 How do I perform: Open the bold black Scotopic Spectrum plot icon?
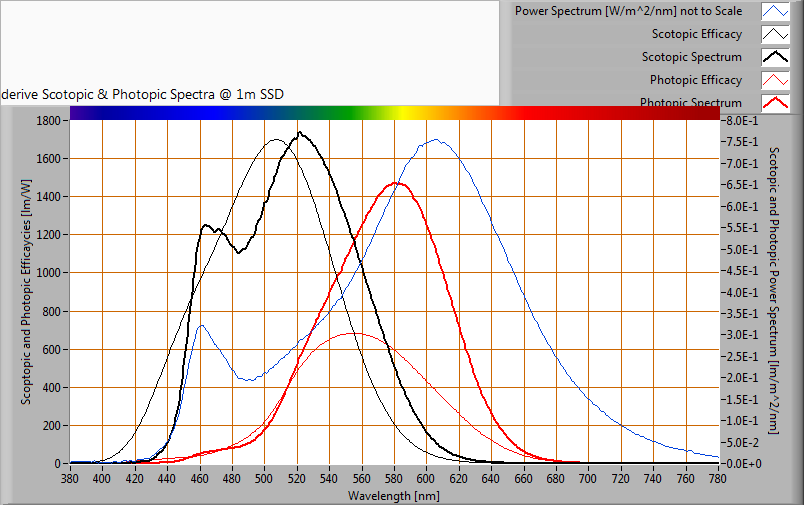click(x=775, y=57)
